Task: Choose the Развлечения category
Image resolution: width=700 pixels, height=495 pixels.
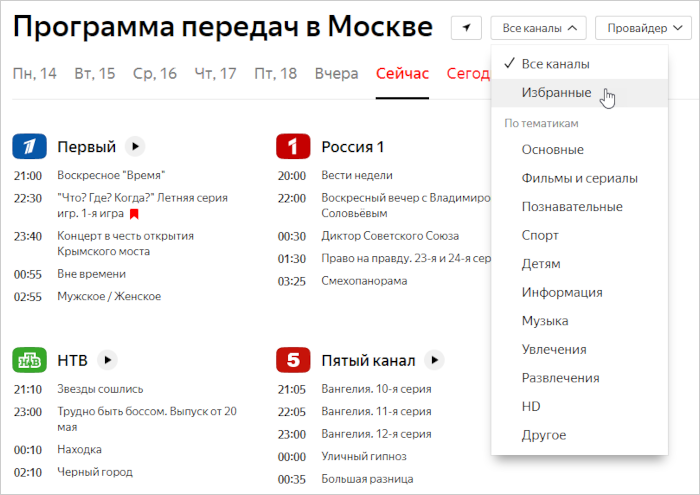Action: pyautogui.click(x=579, y=378)
